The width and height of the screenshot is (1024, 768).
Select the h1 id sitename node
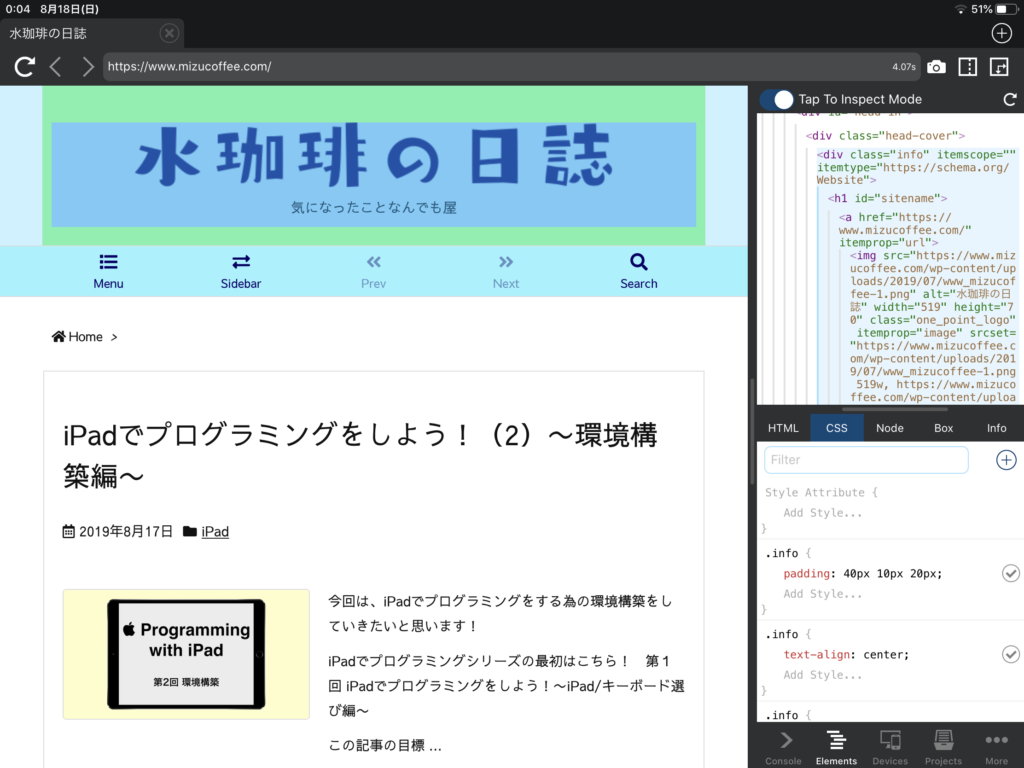click(887, 199)
